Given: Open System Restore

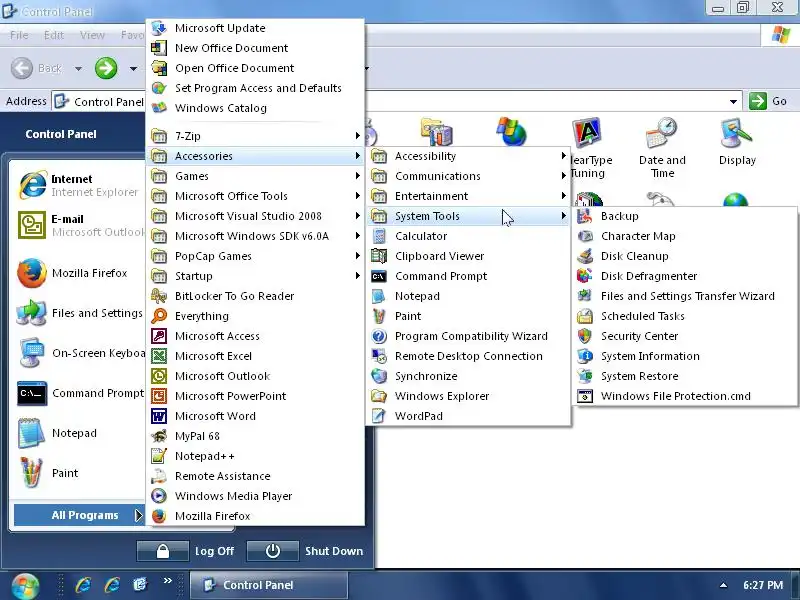Looking at the screenshot, I should (x=684, y=376).
